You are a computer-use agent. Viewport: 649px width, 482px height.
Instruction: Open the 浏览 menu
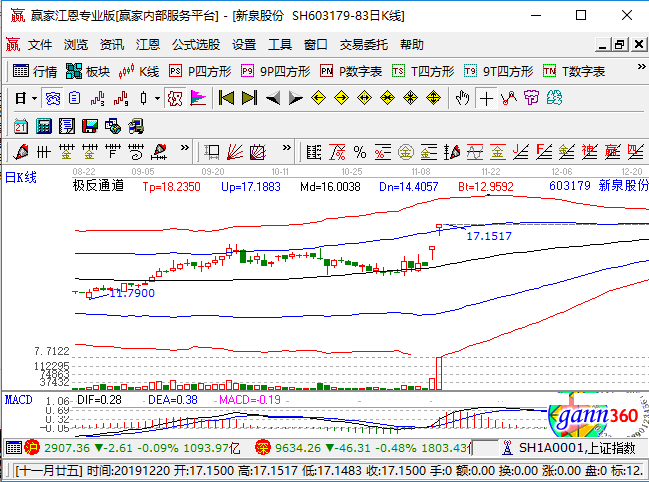pos(76,45)
